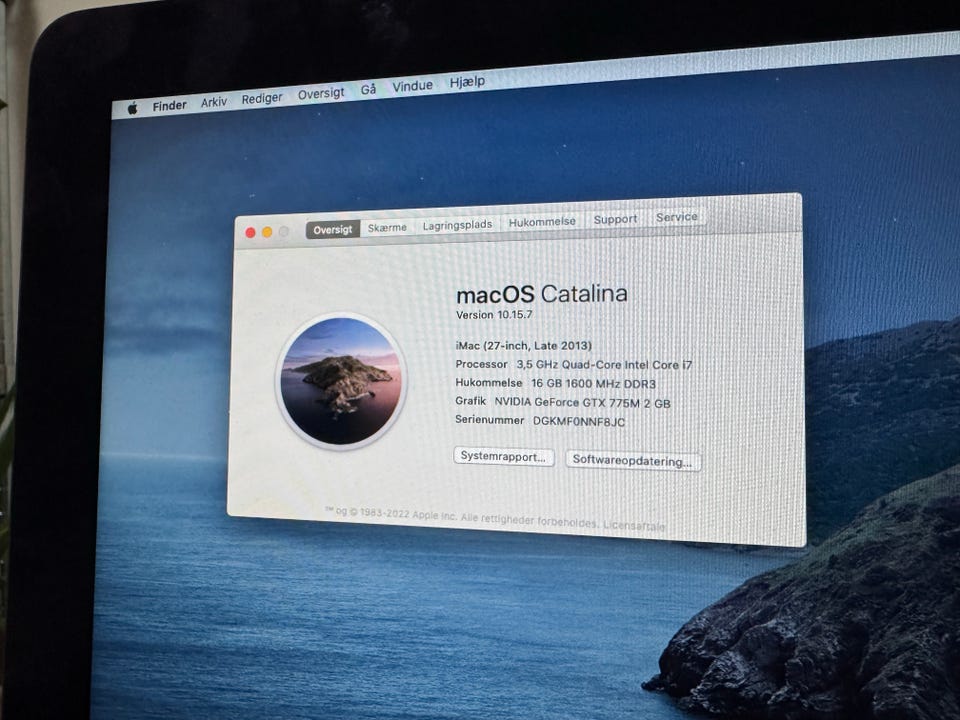This screenshot has width=960, height=720.
Task: Click the Systemrapport... button
Action: tap(503, 457)
